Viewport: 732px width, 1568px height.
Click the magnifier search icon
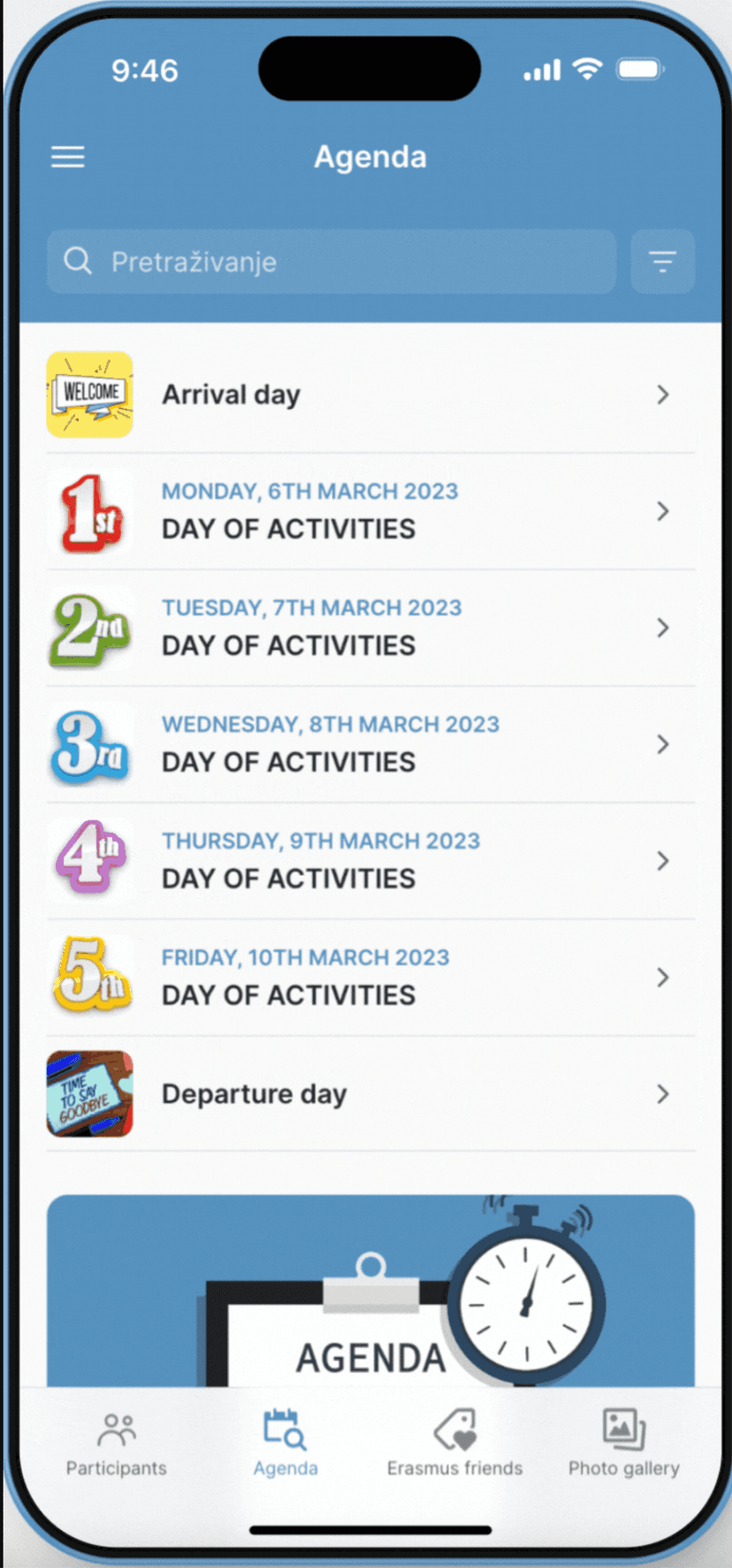tap(78, 261)
